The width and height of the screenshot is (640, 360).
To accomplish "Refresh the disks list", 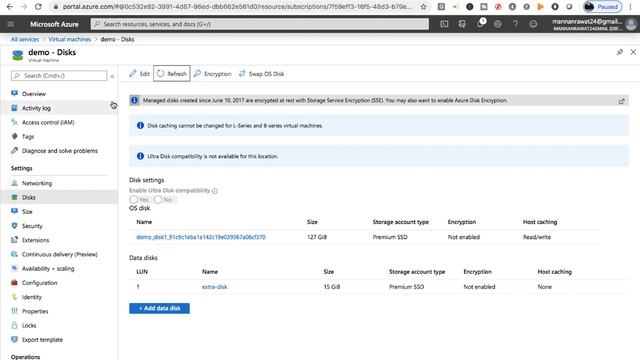I will coord(171,73).
